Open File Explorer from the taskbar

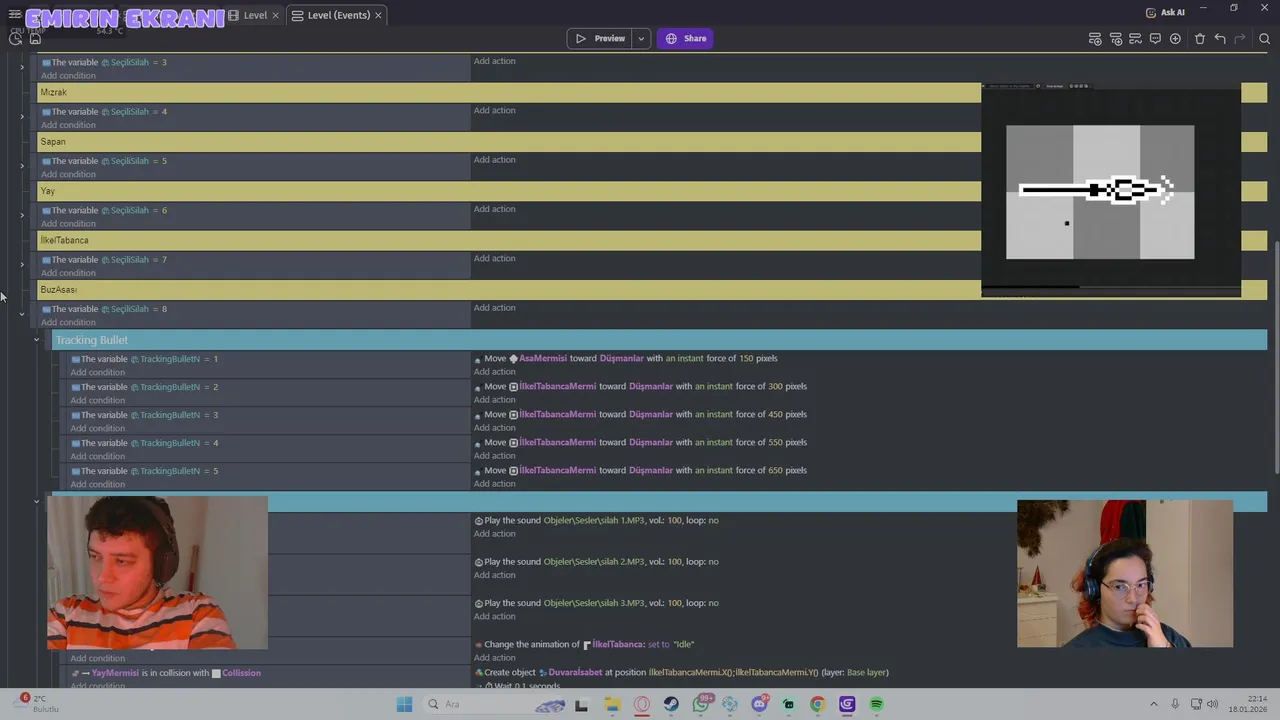[612, 704]
